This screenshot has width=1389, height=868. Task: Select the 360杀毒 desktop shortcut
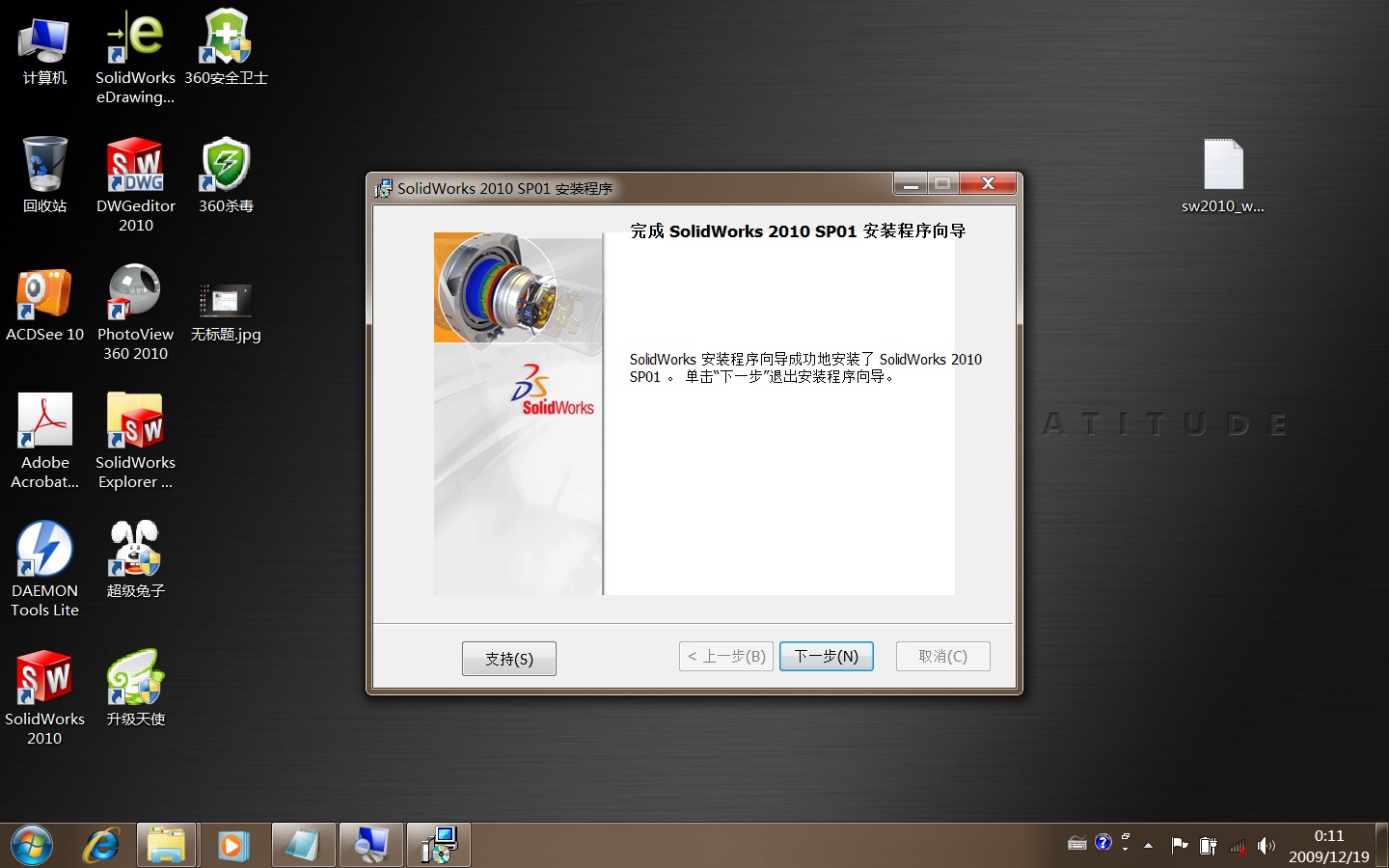point(226,176)
